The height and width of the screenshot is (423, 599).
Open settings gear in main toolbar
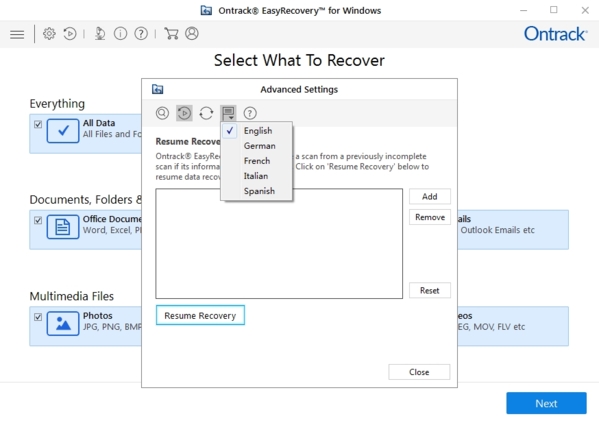tap(49, 34)
